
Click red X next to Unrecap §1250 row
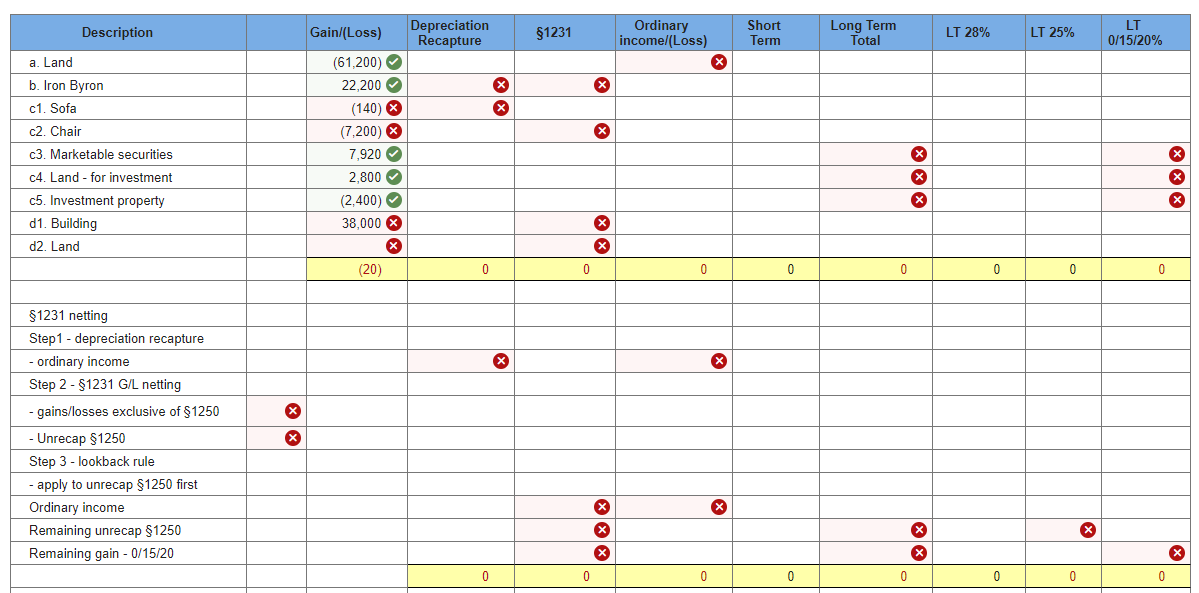tap(292, 438)
